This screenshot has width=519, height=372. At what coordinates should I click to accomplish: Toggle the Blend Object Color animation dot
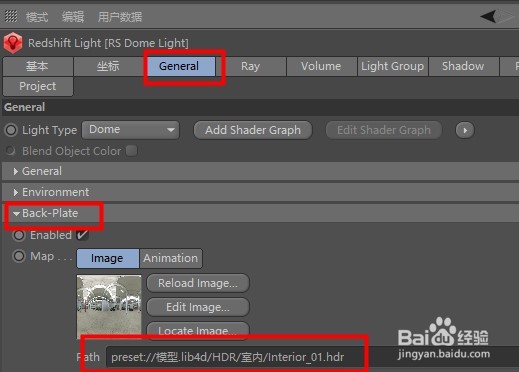click(x=11, y=151)
